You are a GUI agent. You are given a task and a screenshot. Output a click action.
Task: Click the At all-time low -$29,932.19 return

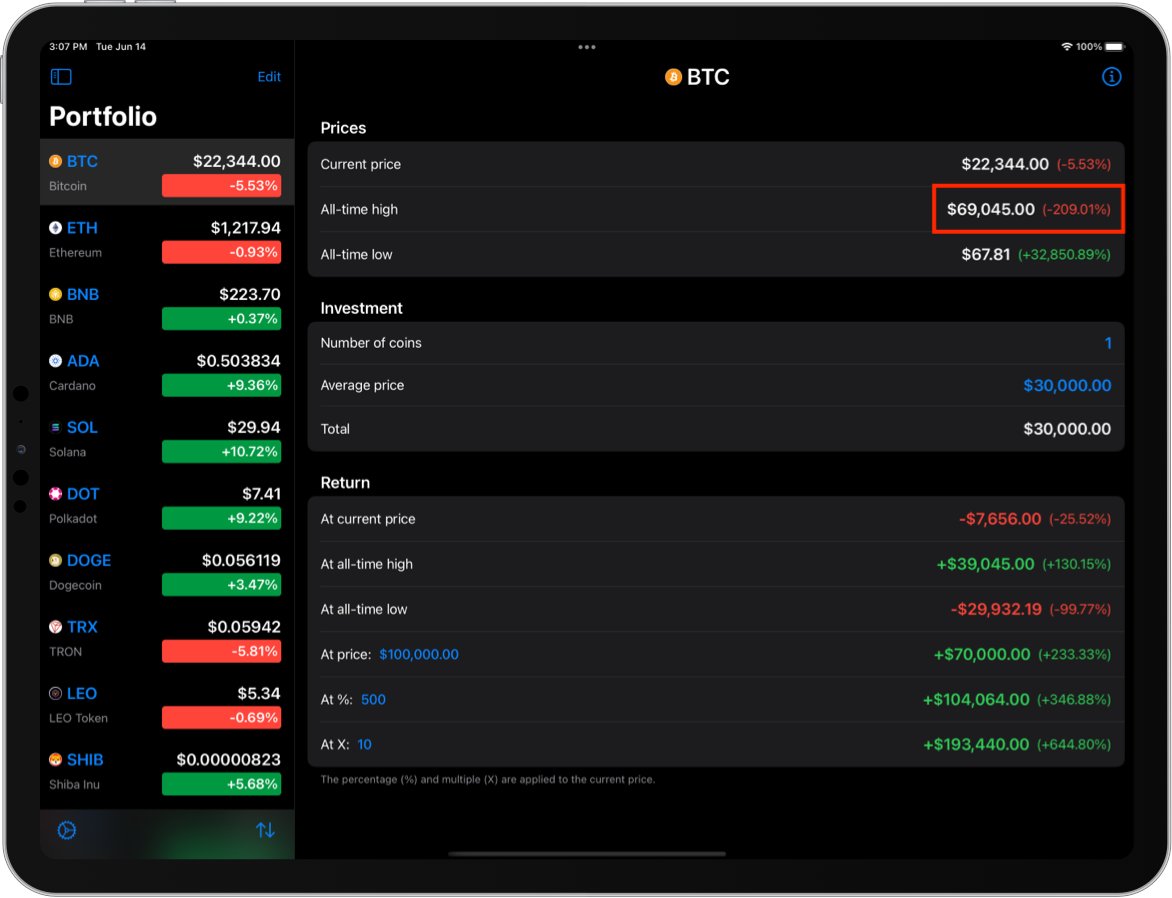[996, 609]
